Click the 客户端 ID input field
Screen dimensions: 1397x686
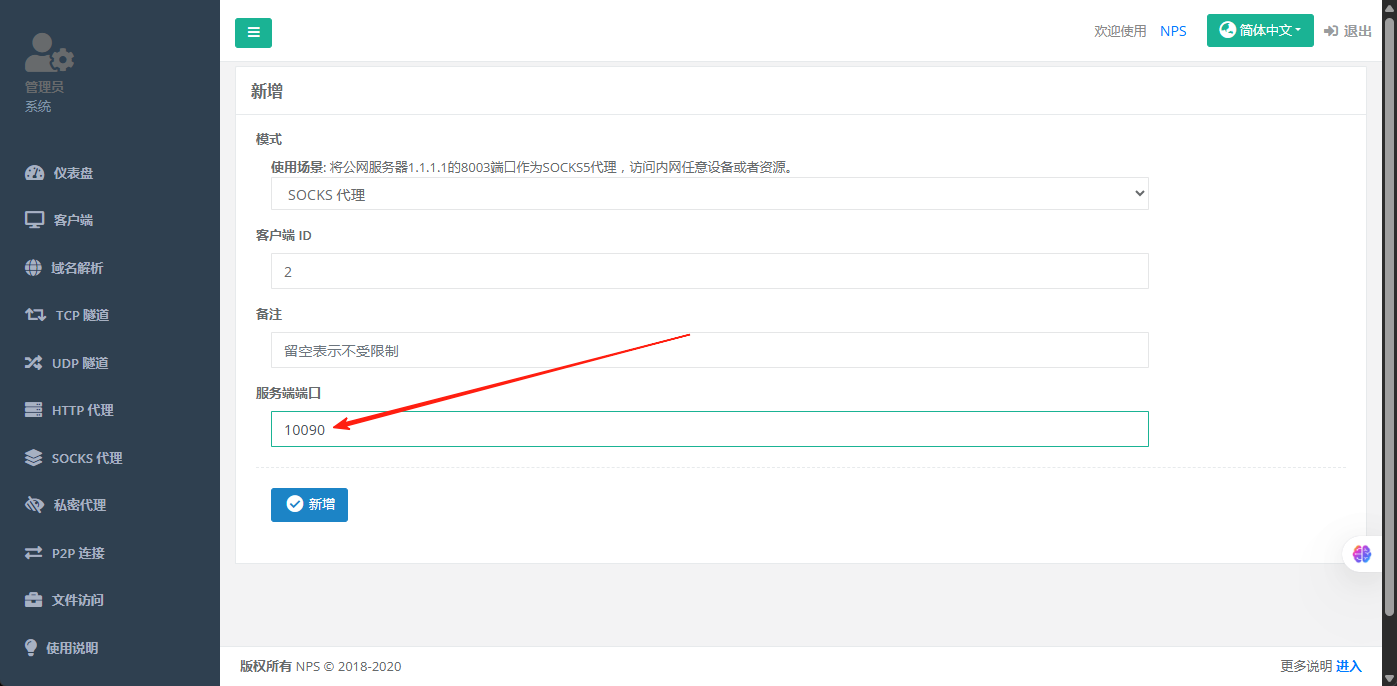click(x=709, y=271)
